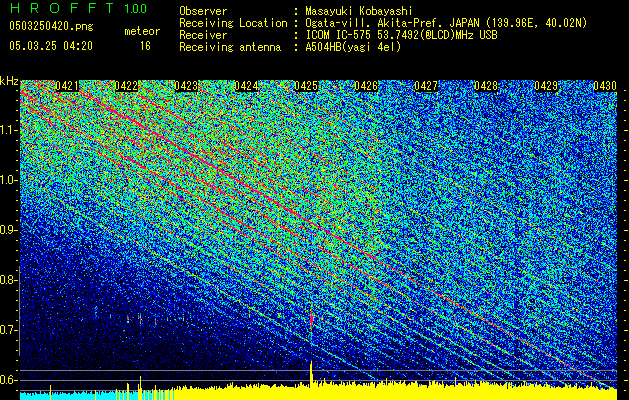Click the kHz axis unit label
This screenshot has height=400, width=629.
(x=9, y=81)
